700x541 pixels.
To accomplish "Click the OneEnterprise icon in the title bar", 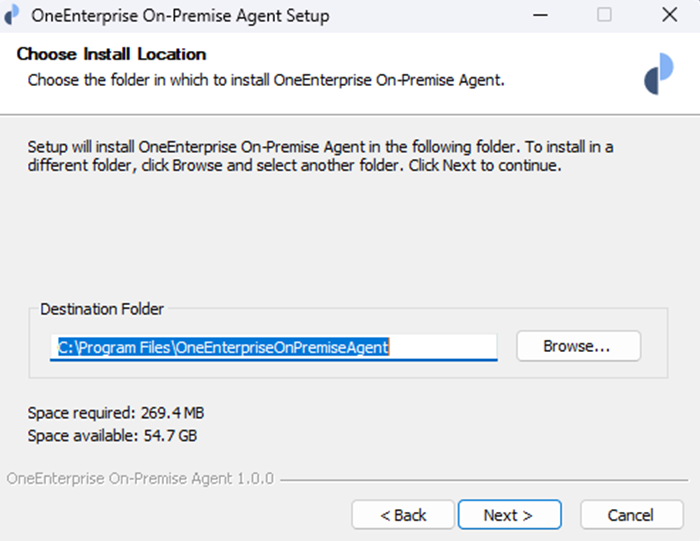I will click(13, 16).
